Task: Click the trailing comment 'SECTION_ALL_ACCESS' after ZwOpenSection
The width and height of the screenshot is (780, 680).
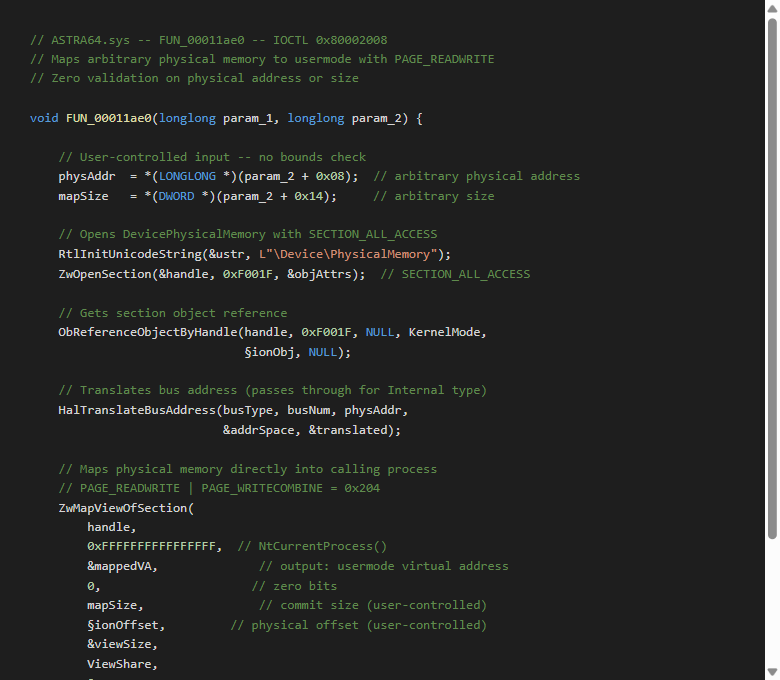Action: point(455,274)
